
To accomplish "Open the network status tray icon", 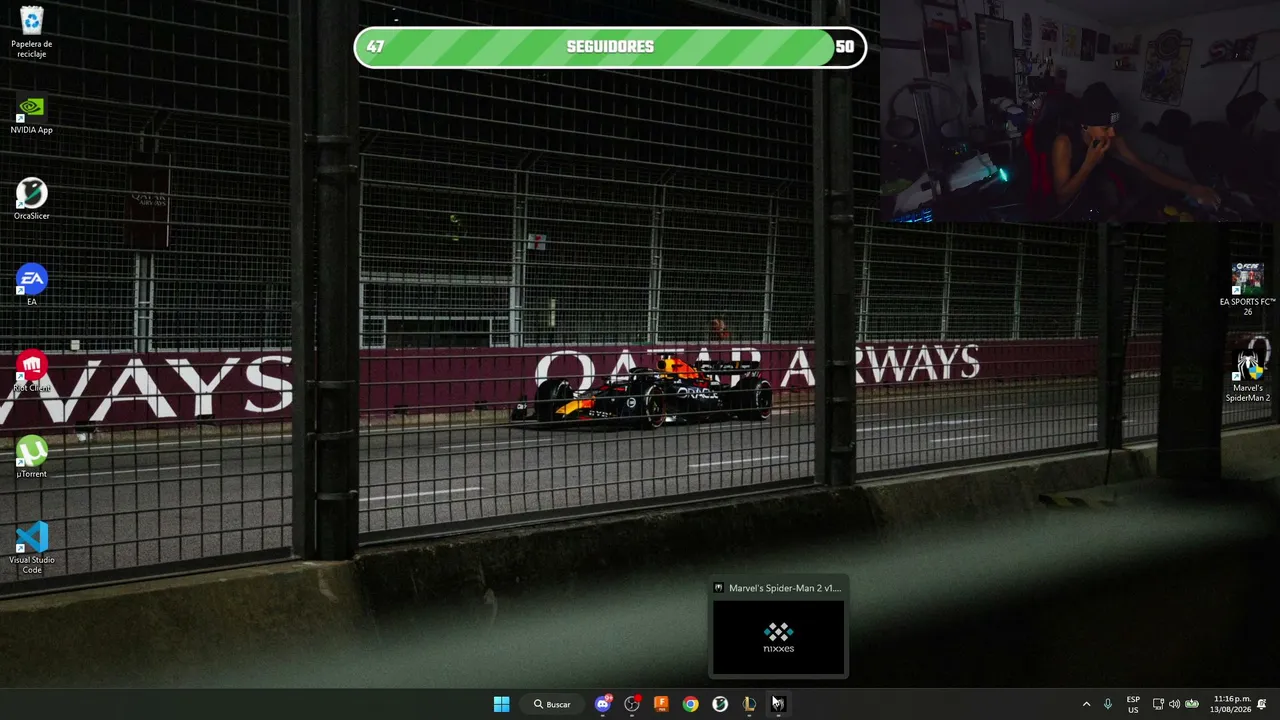I will click(1158, 704).
